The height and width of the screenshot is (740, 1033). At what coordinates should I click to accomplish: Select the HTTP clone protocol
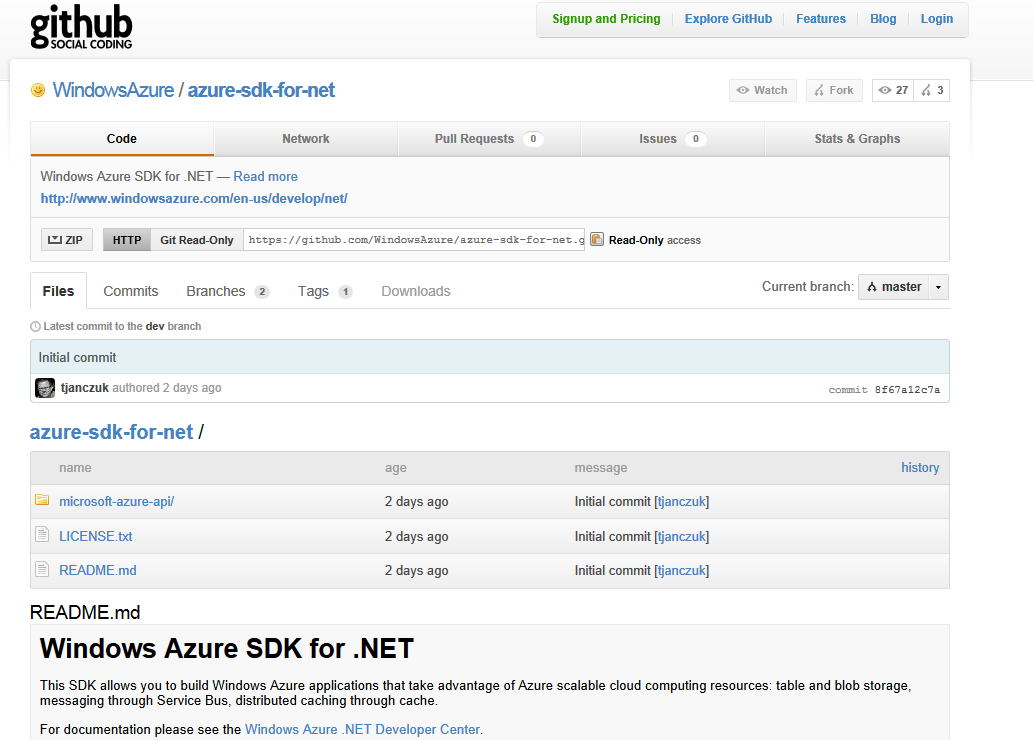pyautogui.click(x=127, y=240)
